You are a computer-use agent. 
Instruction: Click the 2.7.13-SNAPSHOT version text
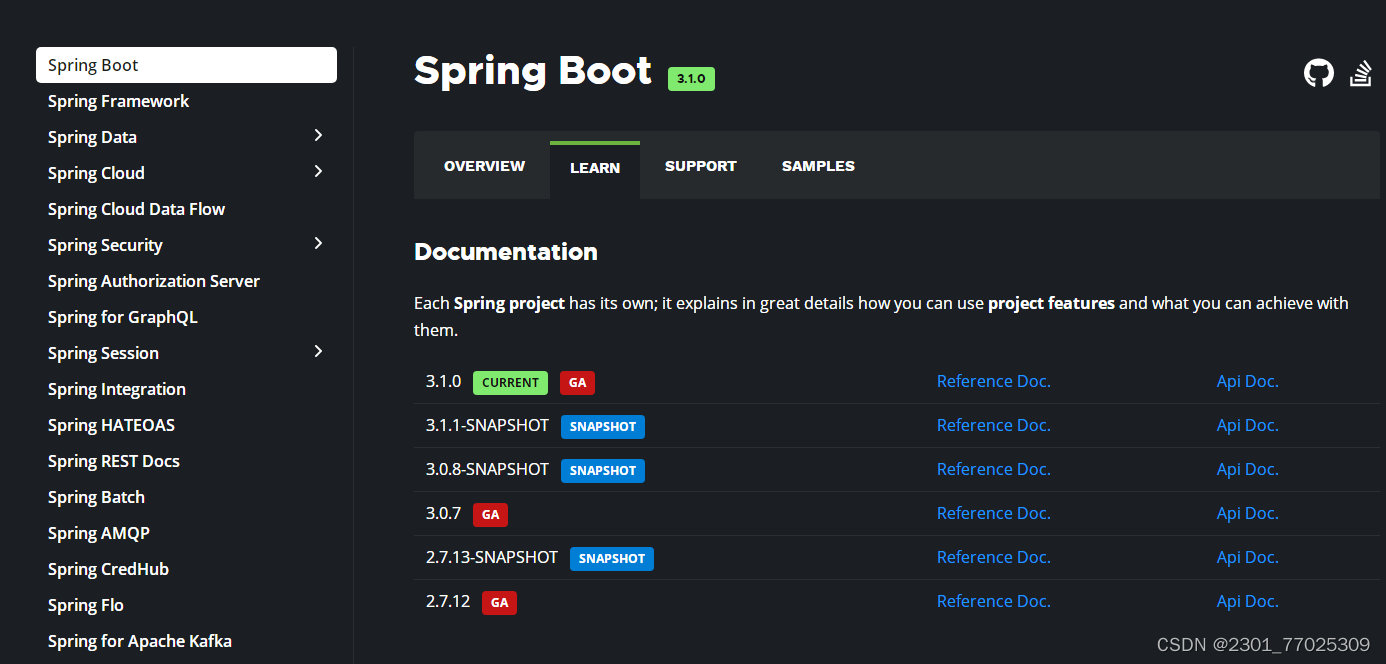pyautogui.click(x=492, y=557)
